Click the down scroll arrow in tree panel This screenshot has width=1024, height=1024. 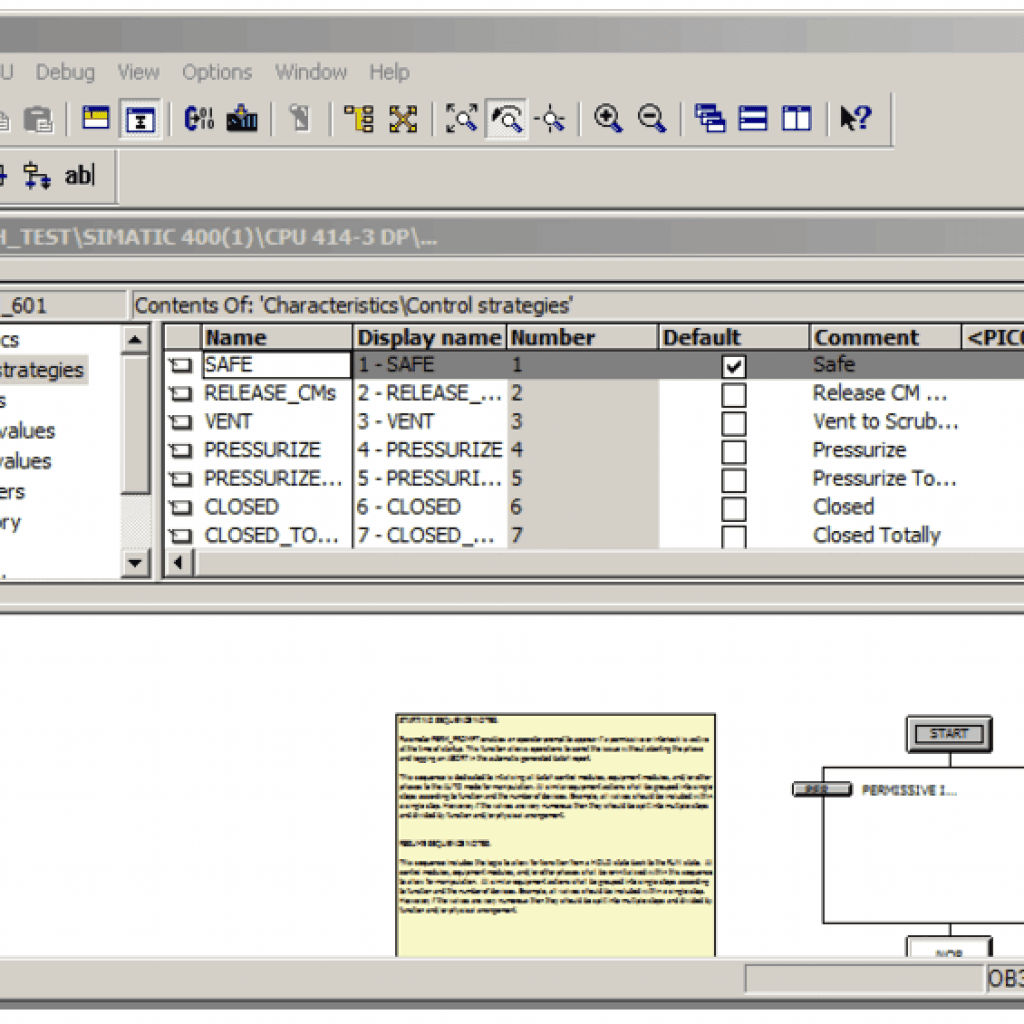(135, 563)
